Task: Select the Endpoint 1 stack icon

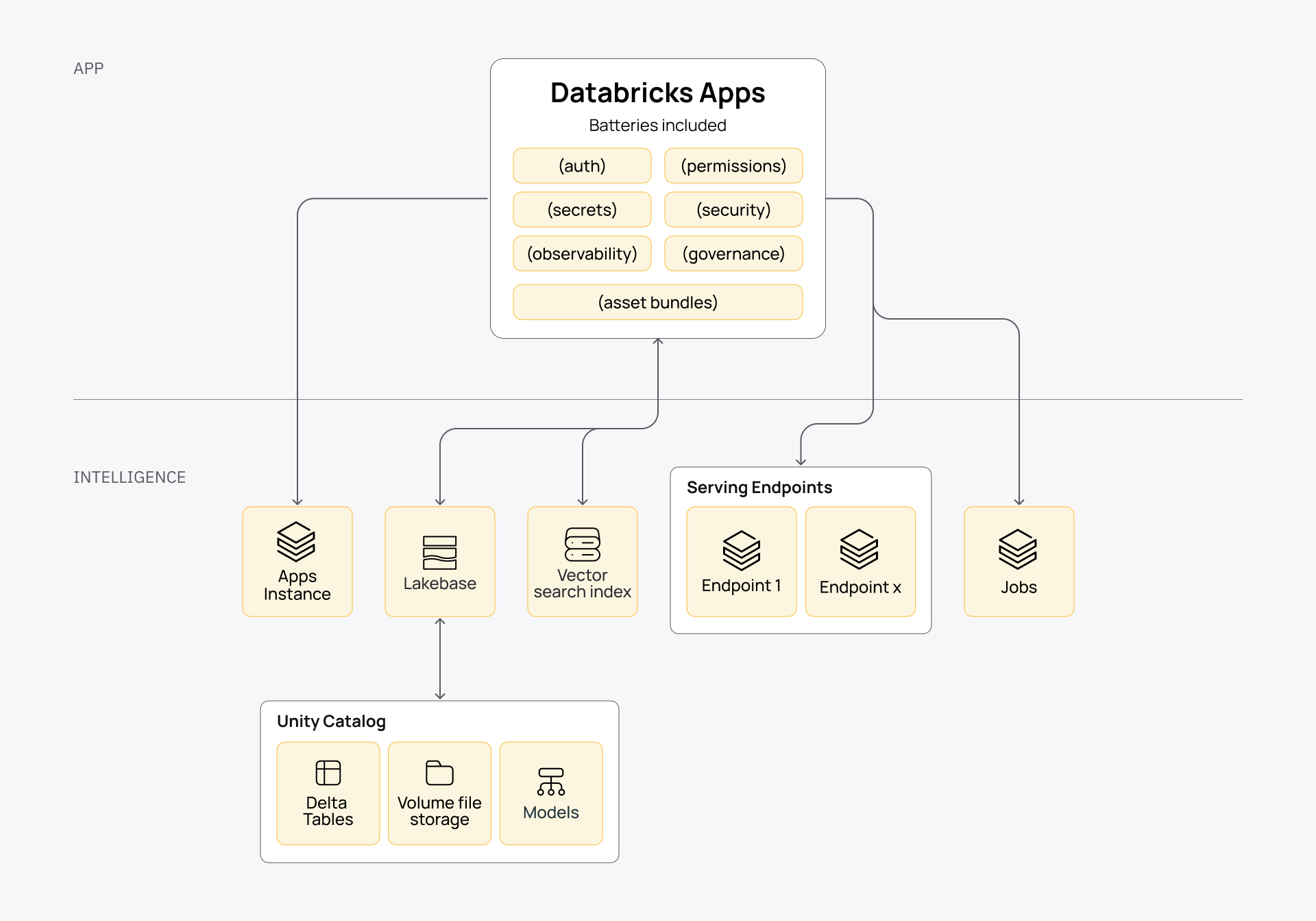Action: click(x=742, y=549)
